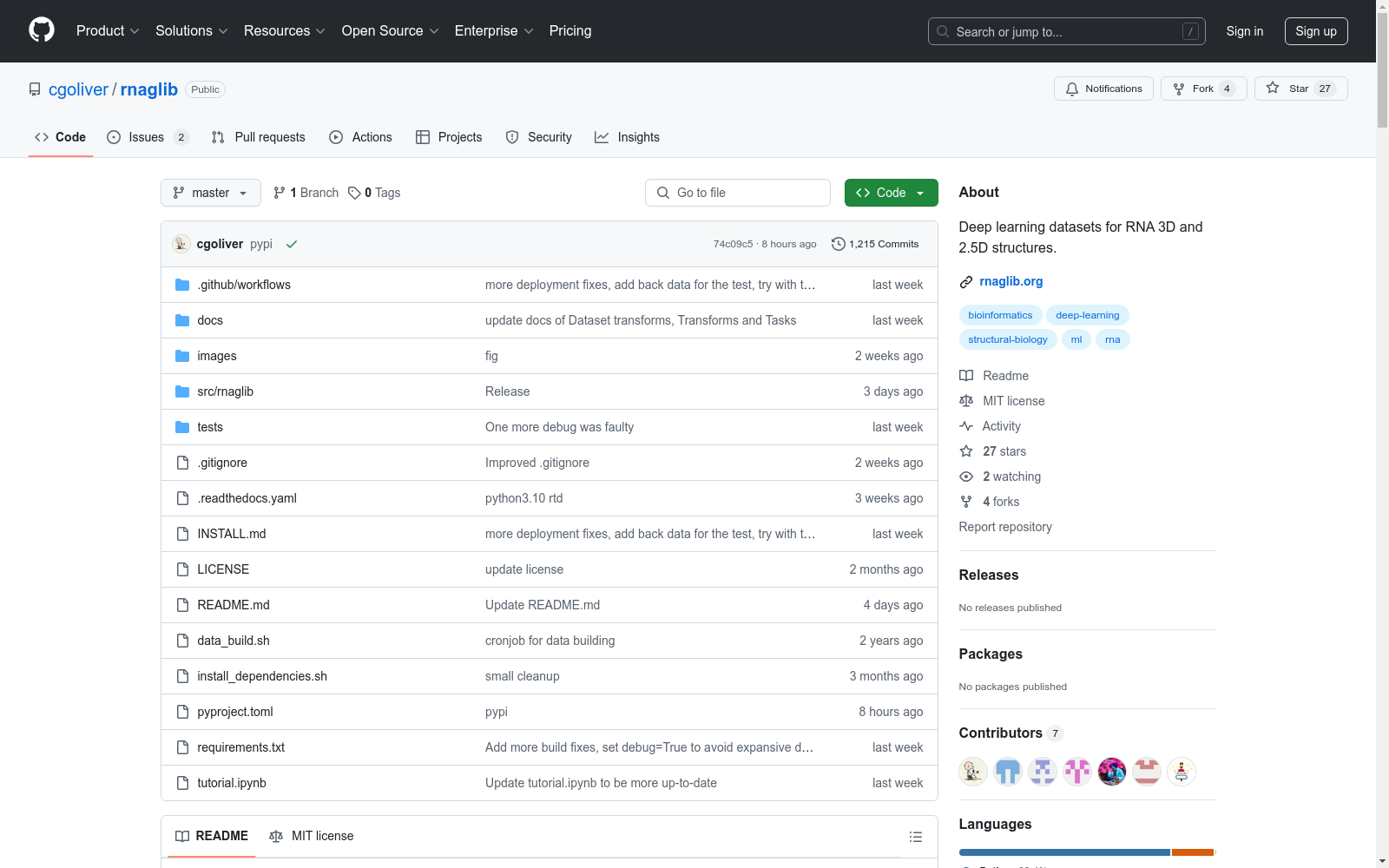Click the book icon beside Readme
This screenshot has width=1389, height=868.
966,376
